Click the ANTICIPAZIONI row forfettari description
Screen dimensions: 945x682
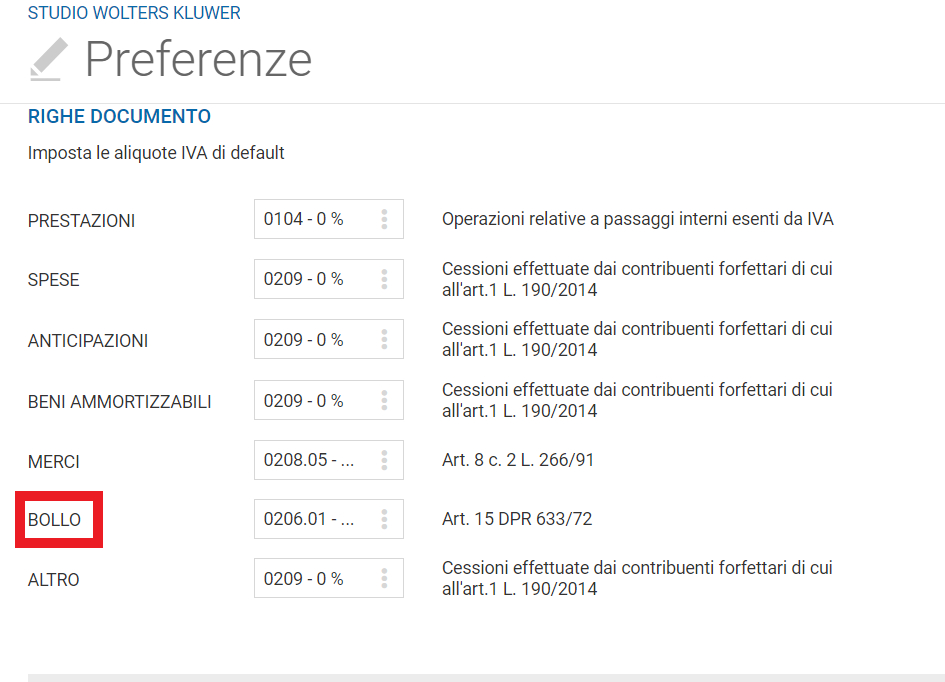tap(637, 339)
